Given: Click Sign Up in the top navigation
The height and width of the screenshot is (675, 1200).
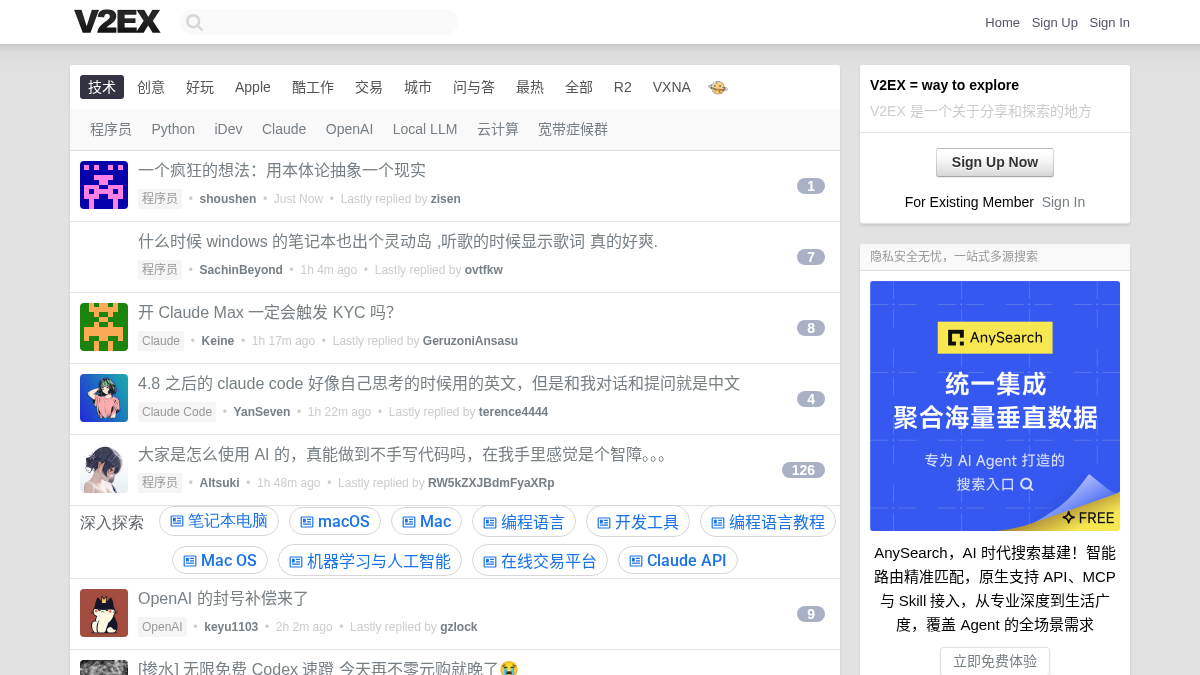Looking at the screenshot, I should [1055, 22].
